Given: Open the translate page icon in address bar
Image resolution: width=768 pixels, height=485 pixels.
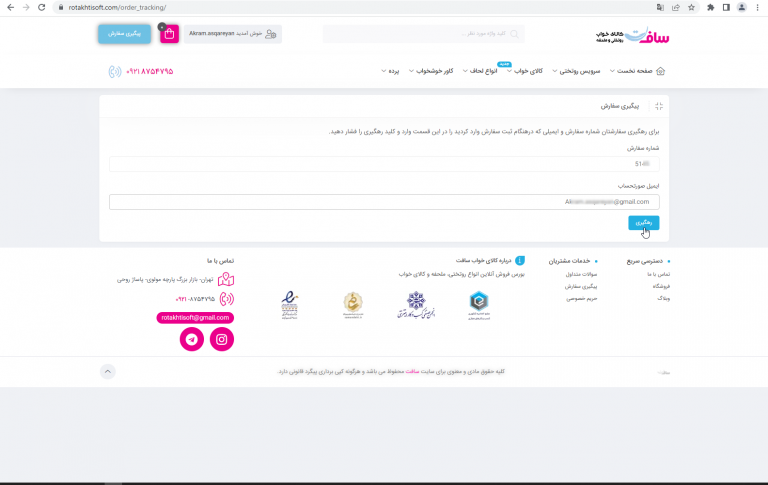Looking at the screenshot, I should pyautogui.click(x=660, y=7).
